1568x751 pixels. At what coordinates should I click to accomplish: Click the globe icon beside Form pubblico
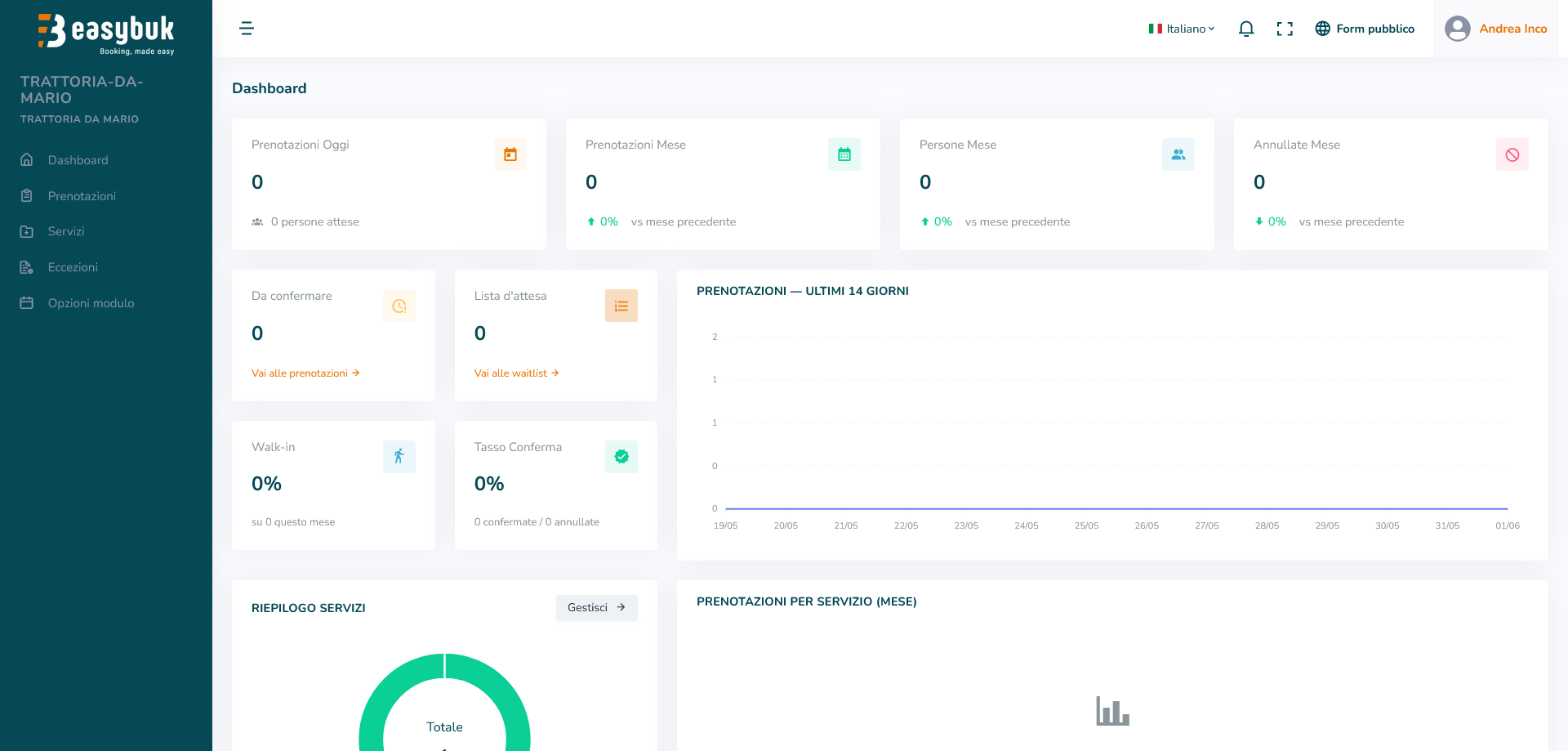pyautogui.click(x=1323, y=29)
